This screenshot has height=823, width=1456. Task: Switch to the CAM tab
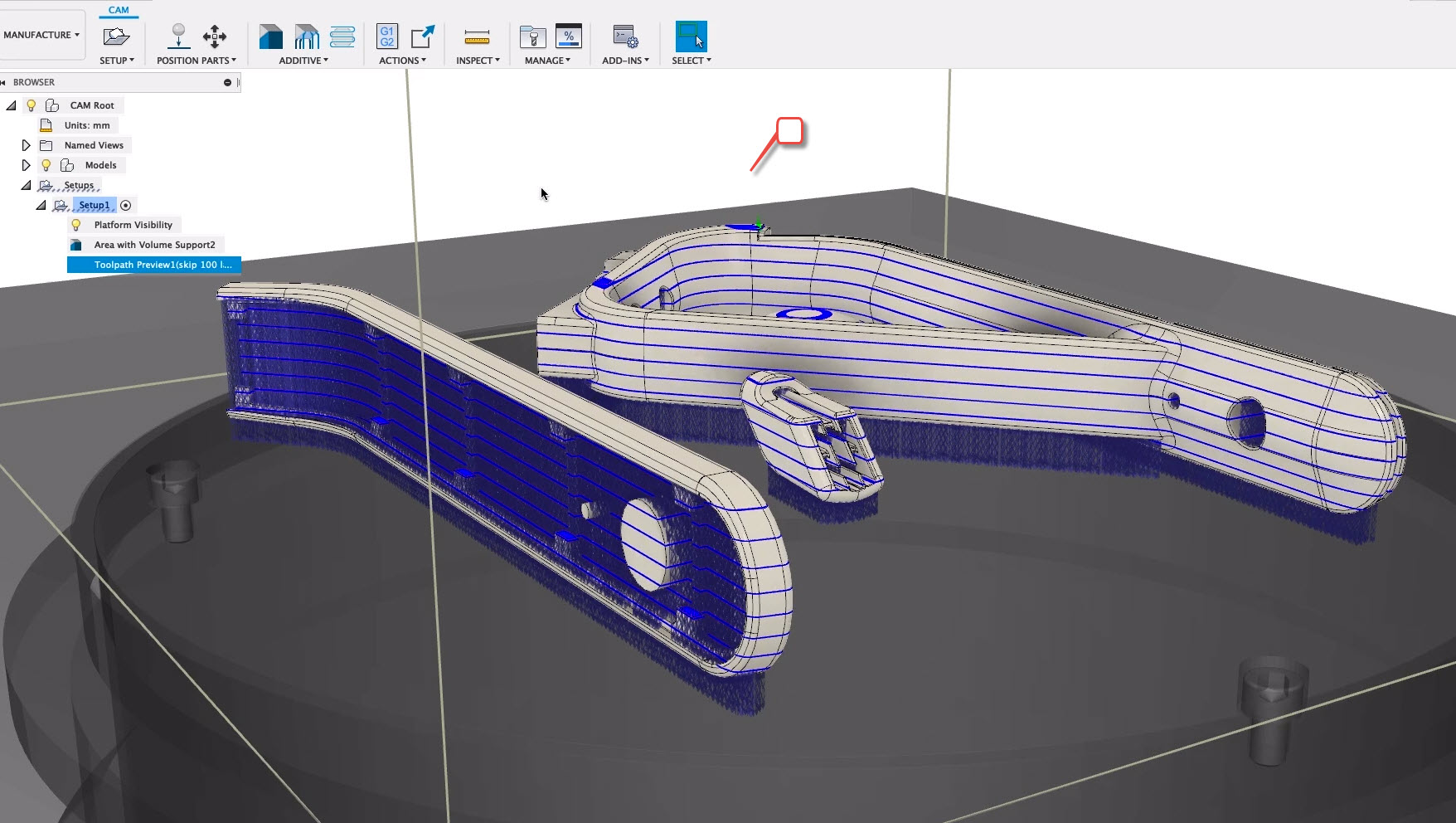coord(119,10)
